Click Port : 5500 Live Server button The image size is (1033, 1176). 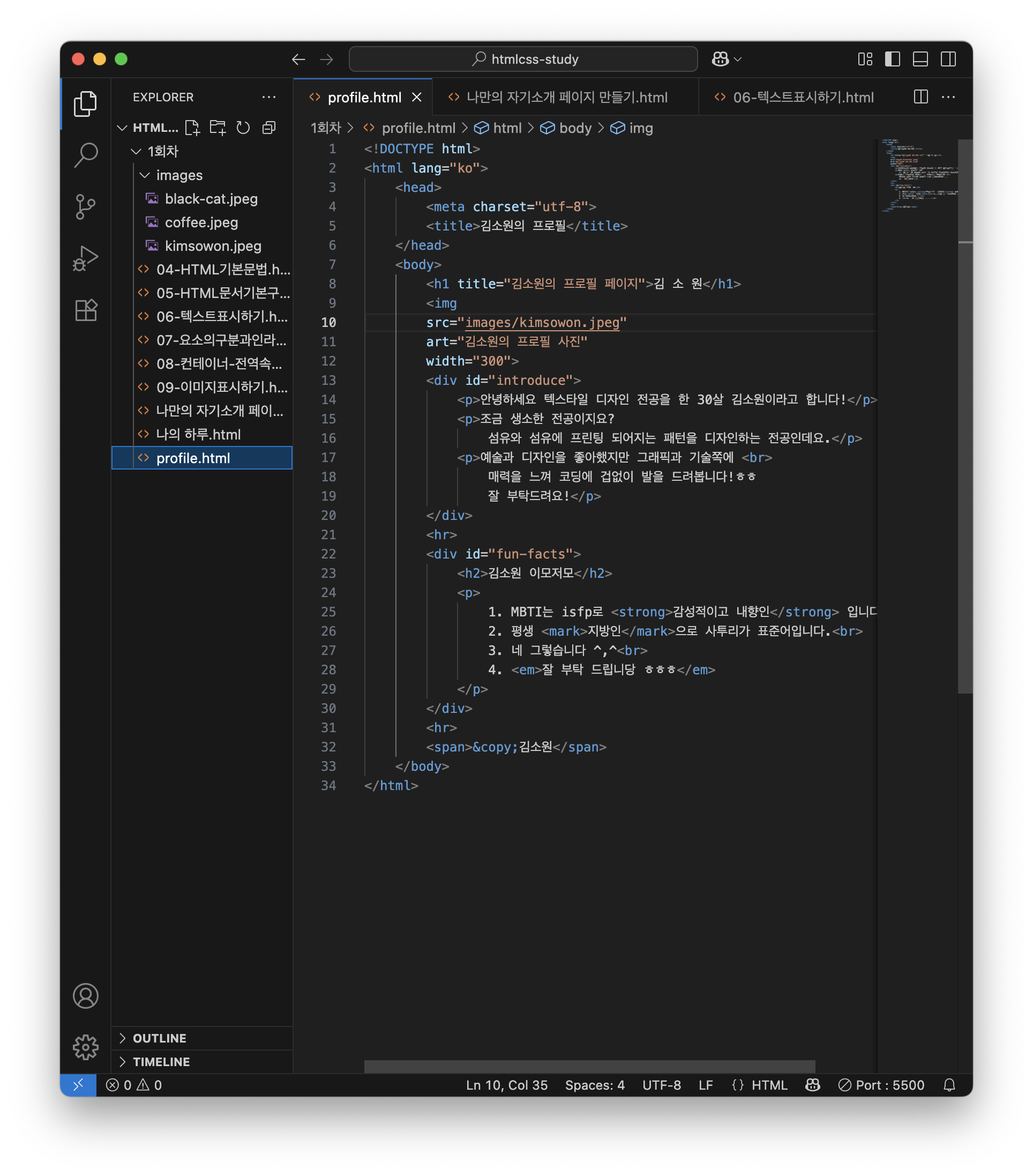(882, 1085)
